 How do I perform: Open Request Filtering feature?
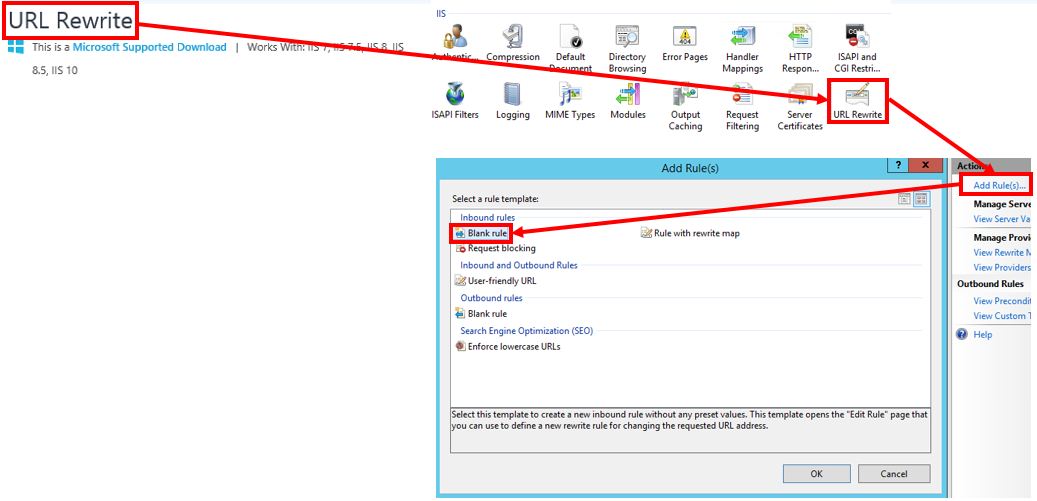742,106
